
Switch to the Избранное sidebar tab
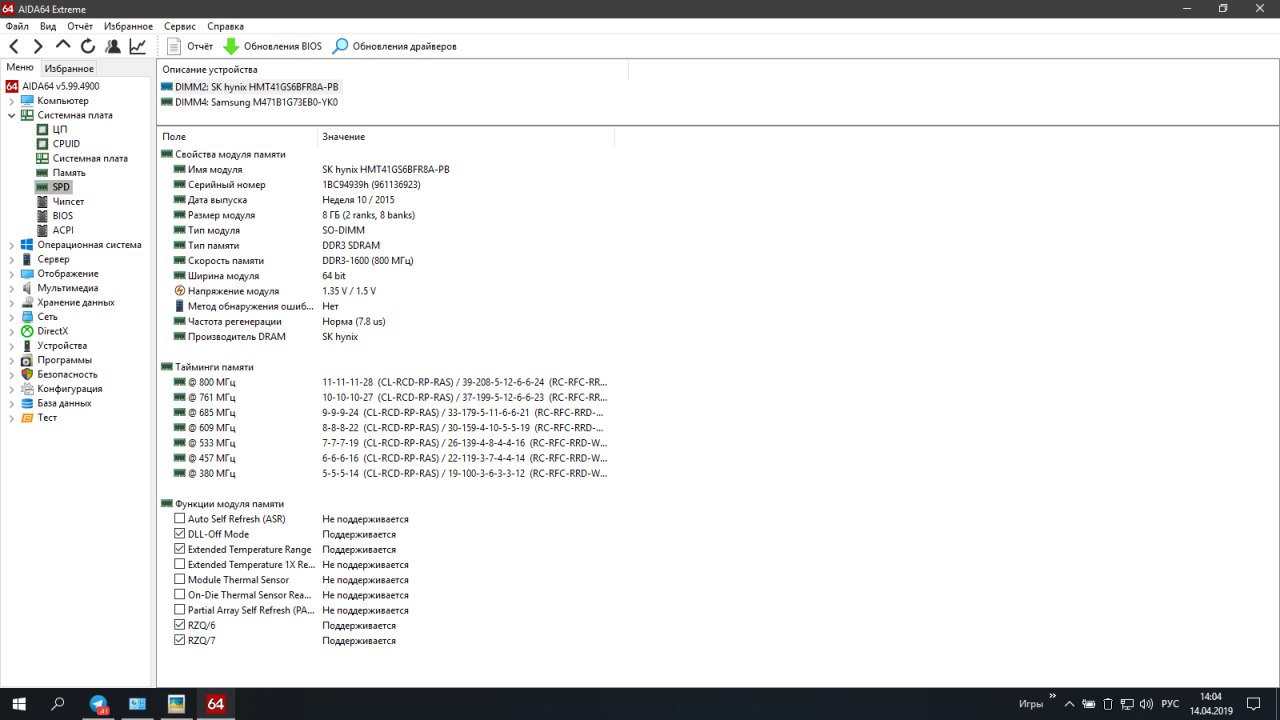tap(69, 69)
